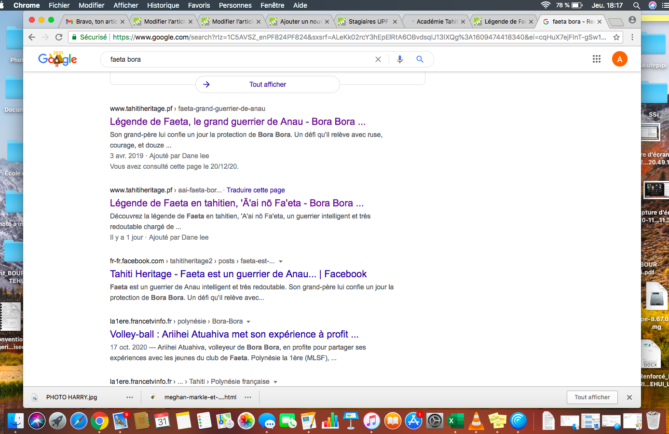Open PHOTO HARRY.jpg download options
The image size is (669, 434).
[130, 397]
